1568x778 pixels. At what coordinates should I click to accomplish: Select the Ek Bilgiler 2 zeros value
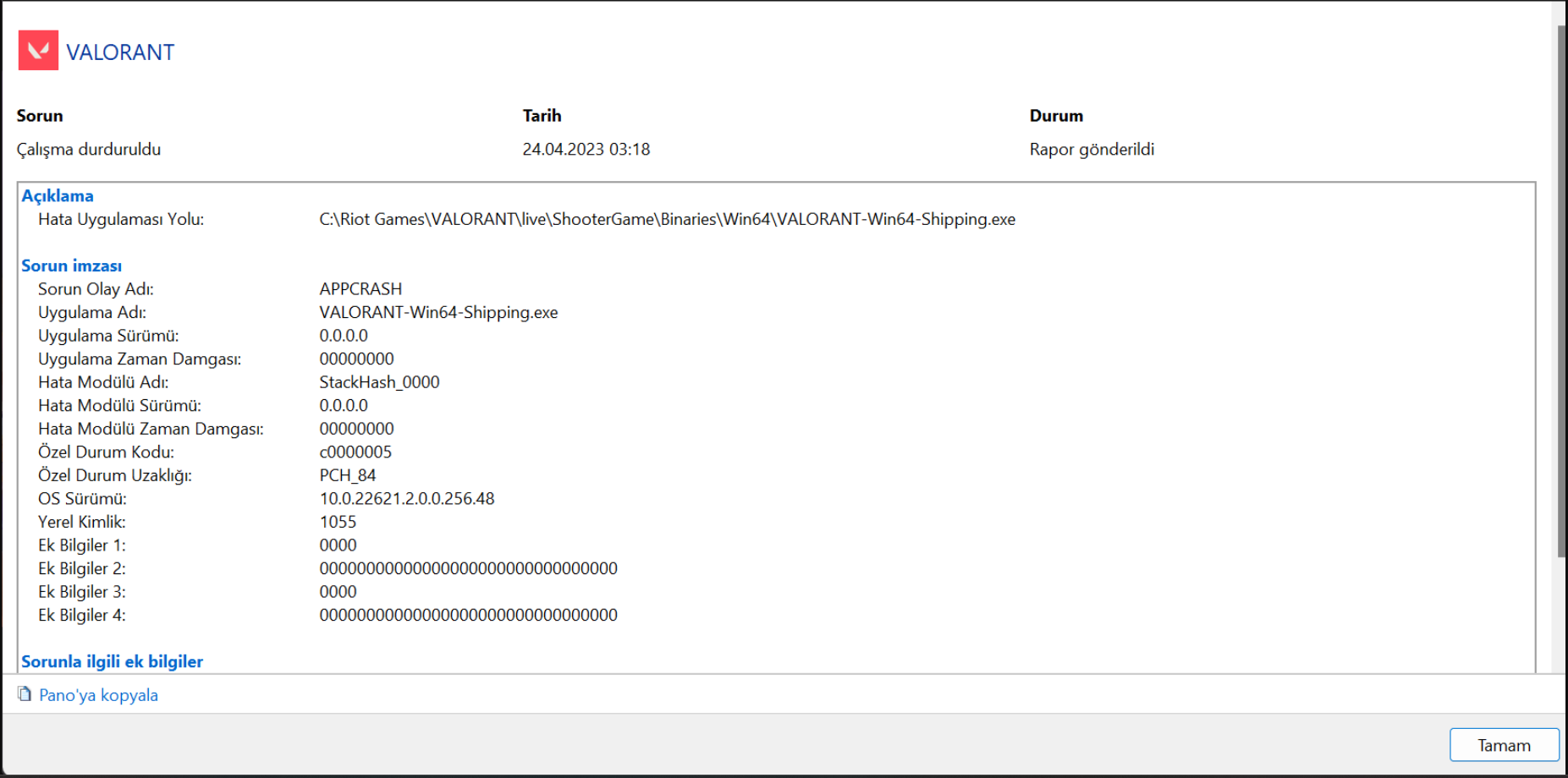click(x=469, y=568)
